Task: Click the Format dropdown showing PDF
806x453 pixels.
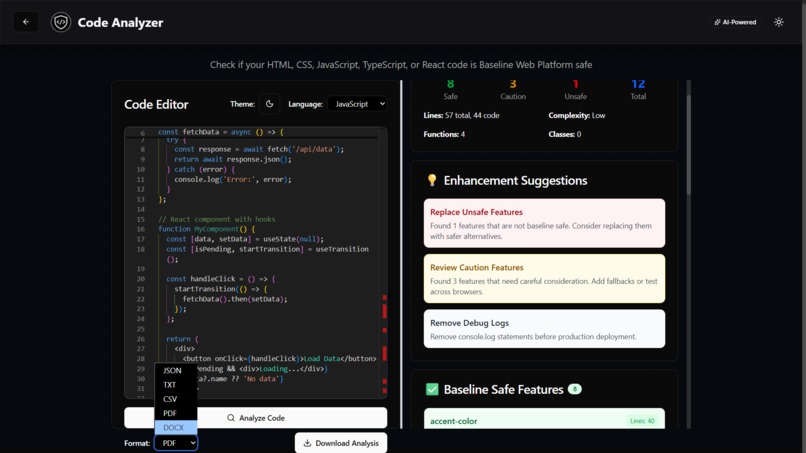Action: tap(176, 443)
